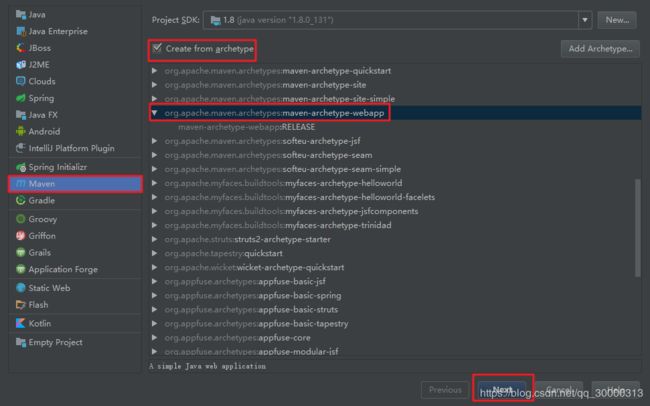Select the Griffon icon
The width and height of the screenshot is (650, 406).
point(21,236)
